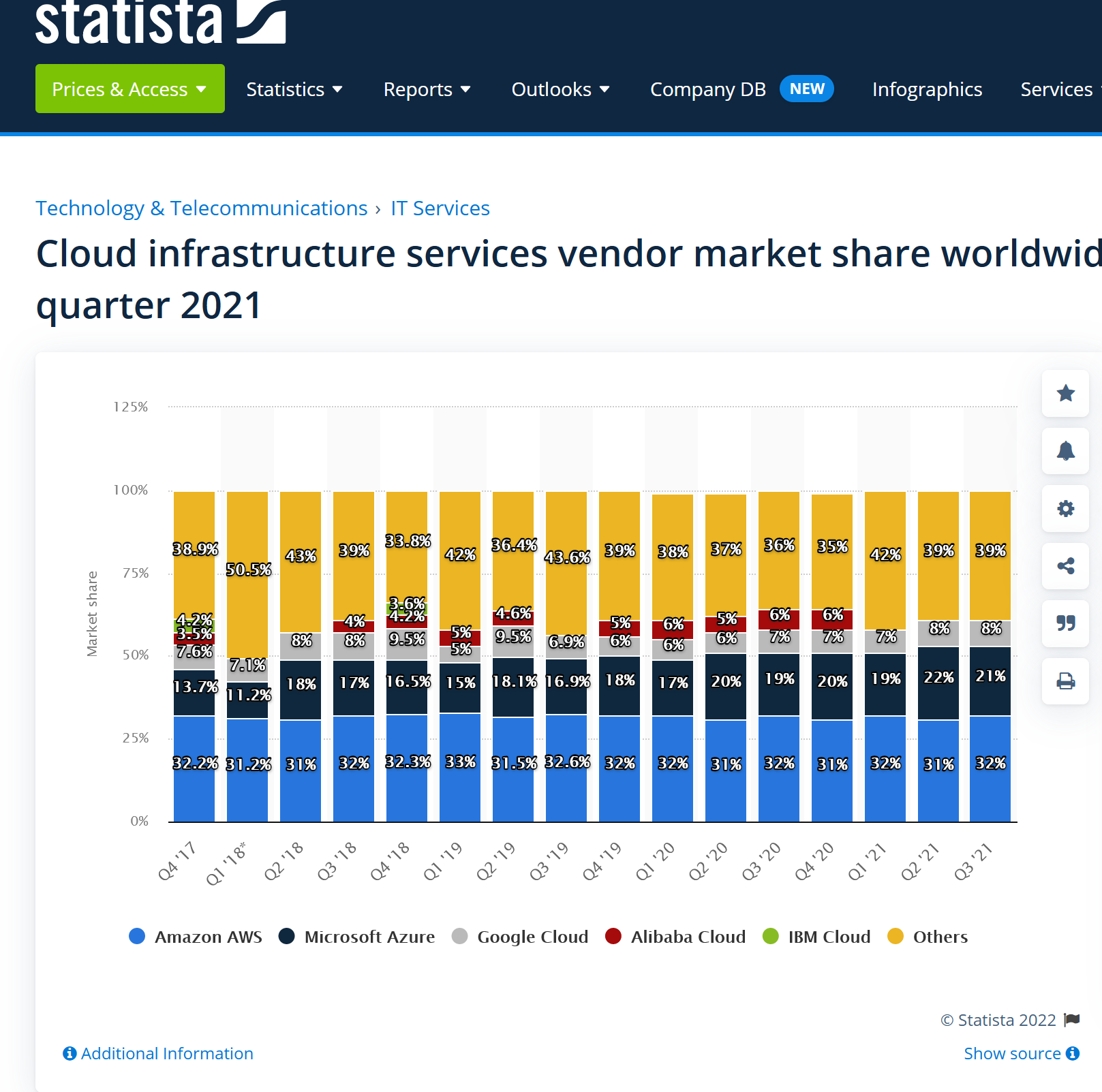Image resolution: width=1102 pixels, height=1092 pixels.
Task: Click the Q3 '21 x-axis label
Action: tap(973, 861)
